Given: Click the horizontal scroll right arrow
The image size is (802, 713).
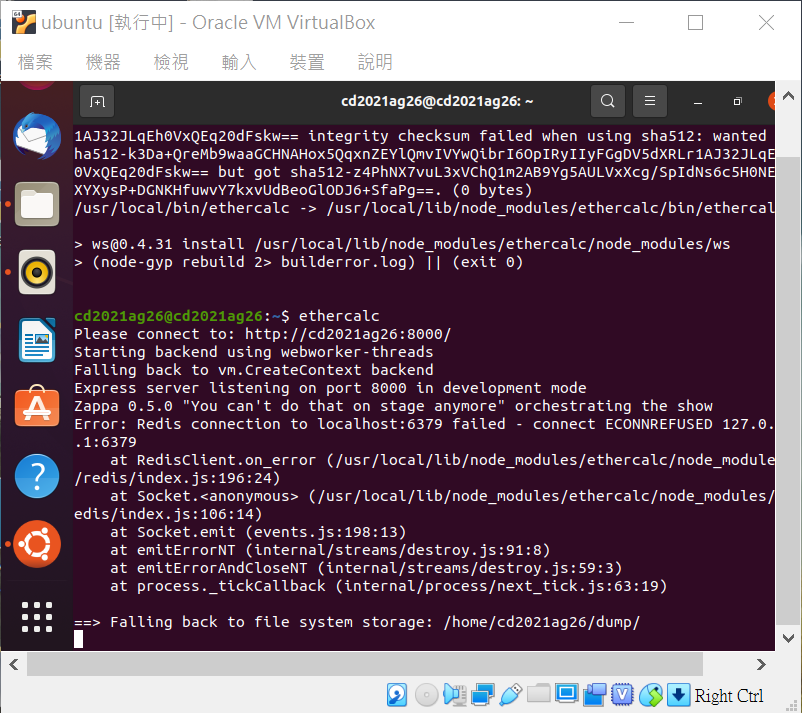Looking at the screenshot, I should (x=761, y=664).
